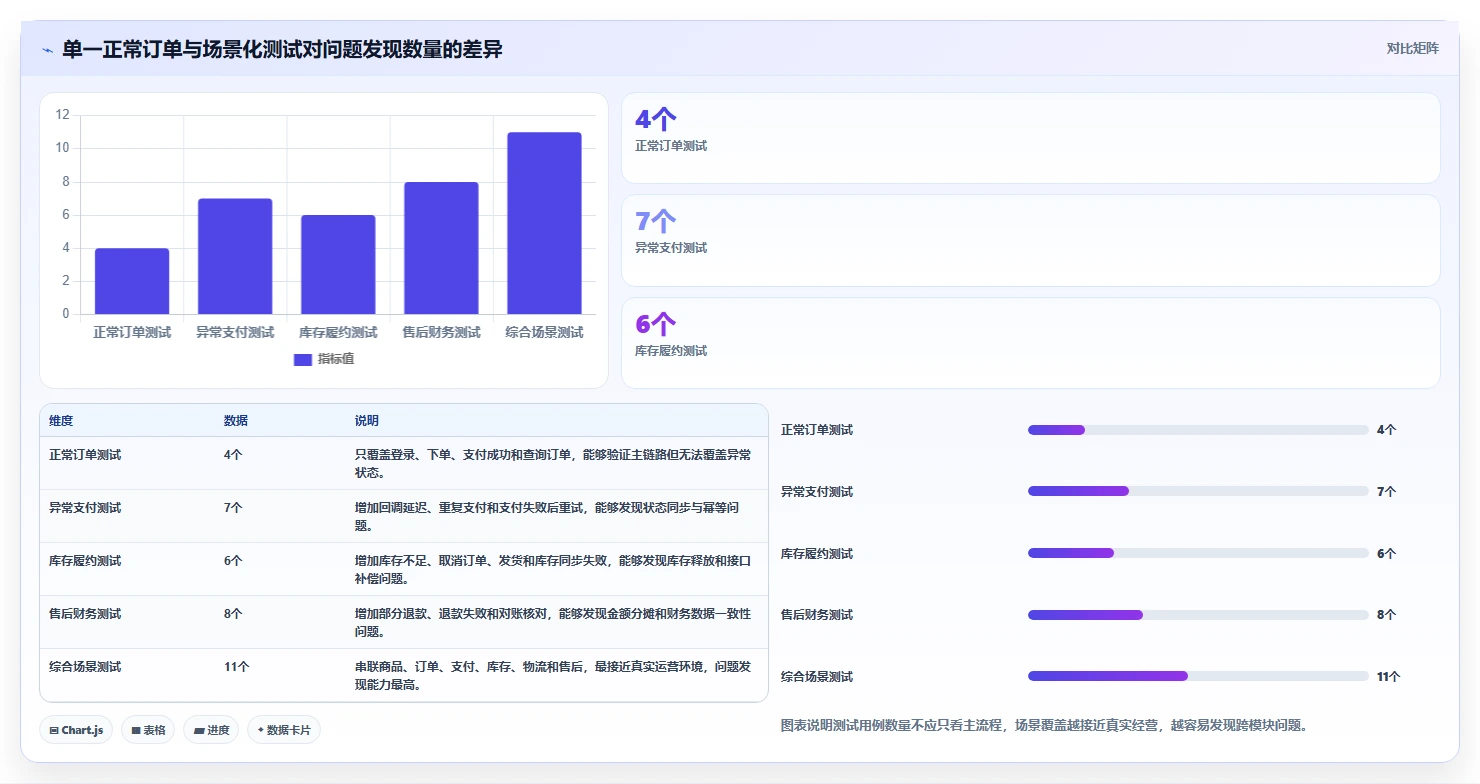
Task: Toggle the 指标值 legend color swatch
Action: pos(303,360)
